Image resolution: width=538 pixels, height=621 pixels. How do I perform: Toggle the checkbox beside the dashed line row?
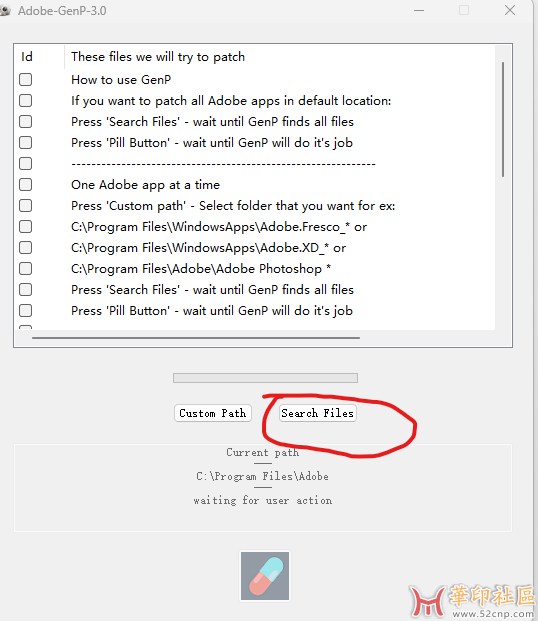[26, 164]
